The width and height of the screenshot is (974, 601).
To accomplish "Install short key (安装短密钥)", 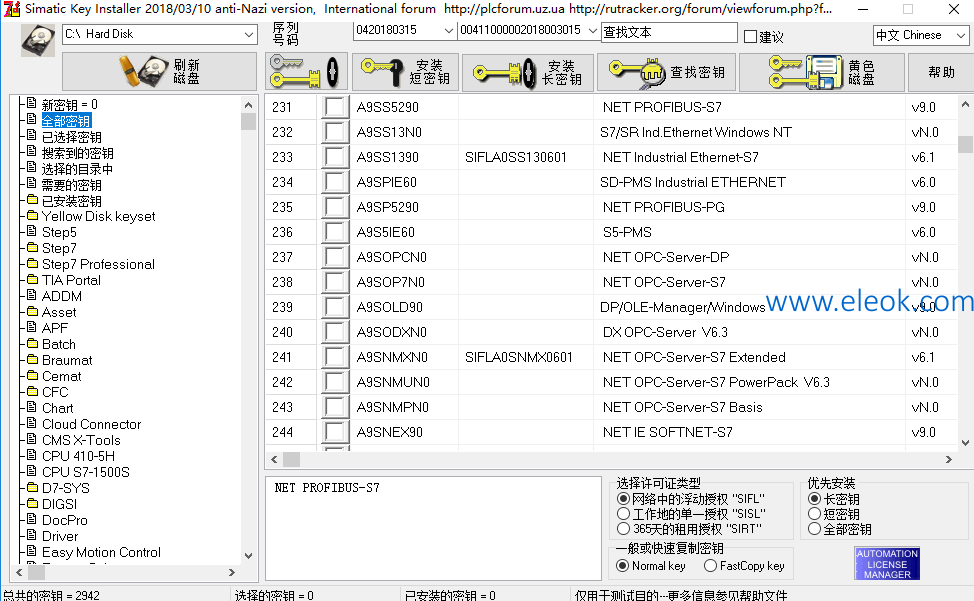I will pos(405,71).
